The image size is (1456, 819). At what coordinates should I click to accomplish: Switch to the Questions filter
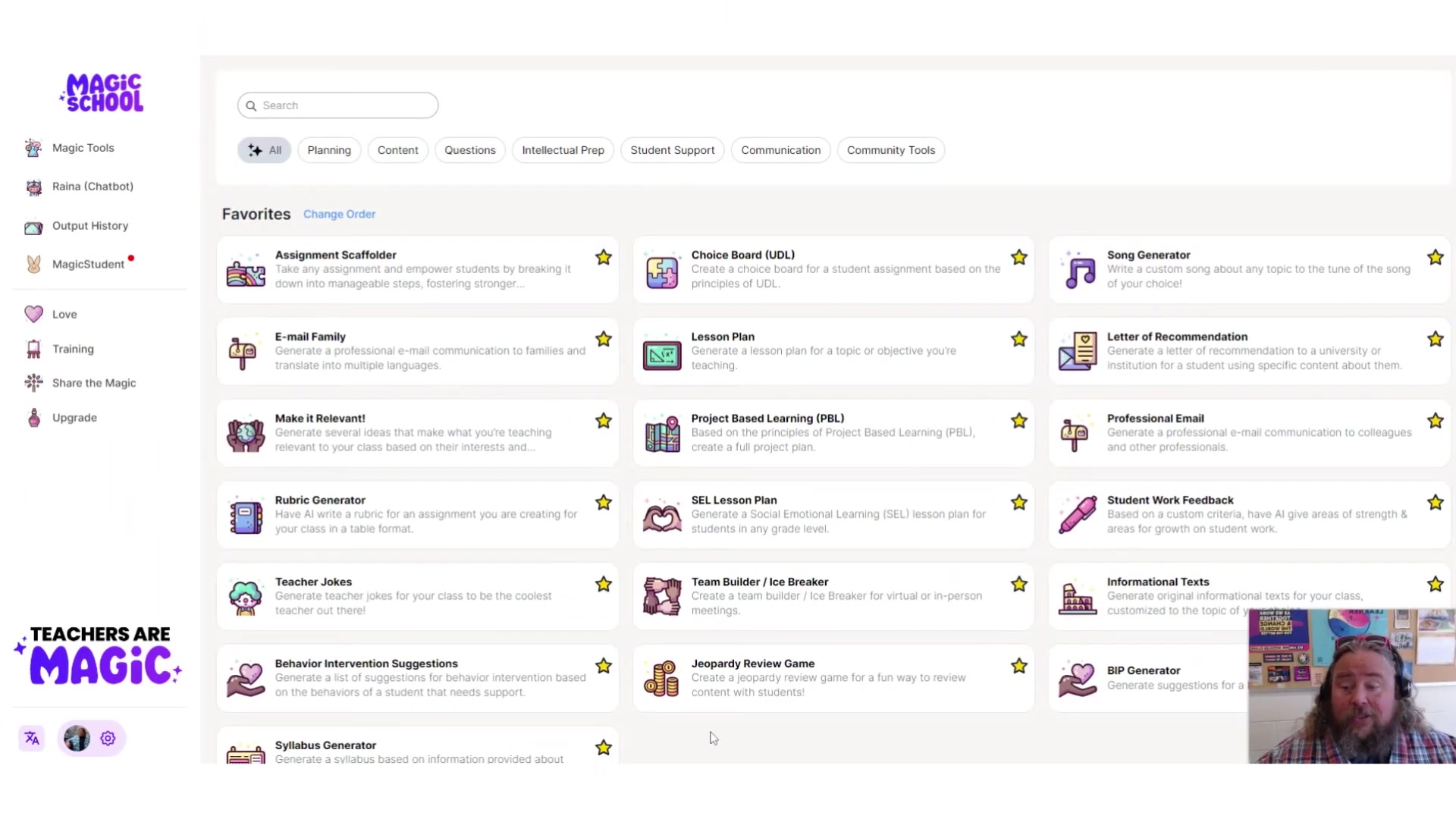pos(470,150)
